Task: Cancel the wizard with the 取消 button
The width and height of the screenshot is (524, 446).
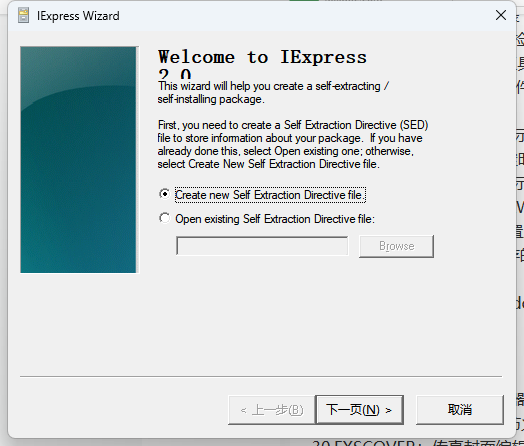Action: pos(460,410)
